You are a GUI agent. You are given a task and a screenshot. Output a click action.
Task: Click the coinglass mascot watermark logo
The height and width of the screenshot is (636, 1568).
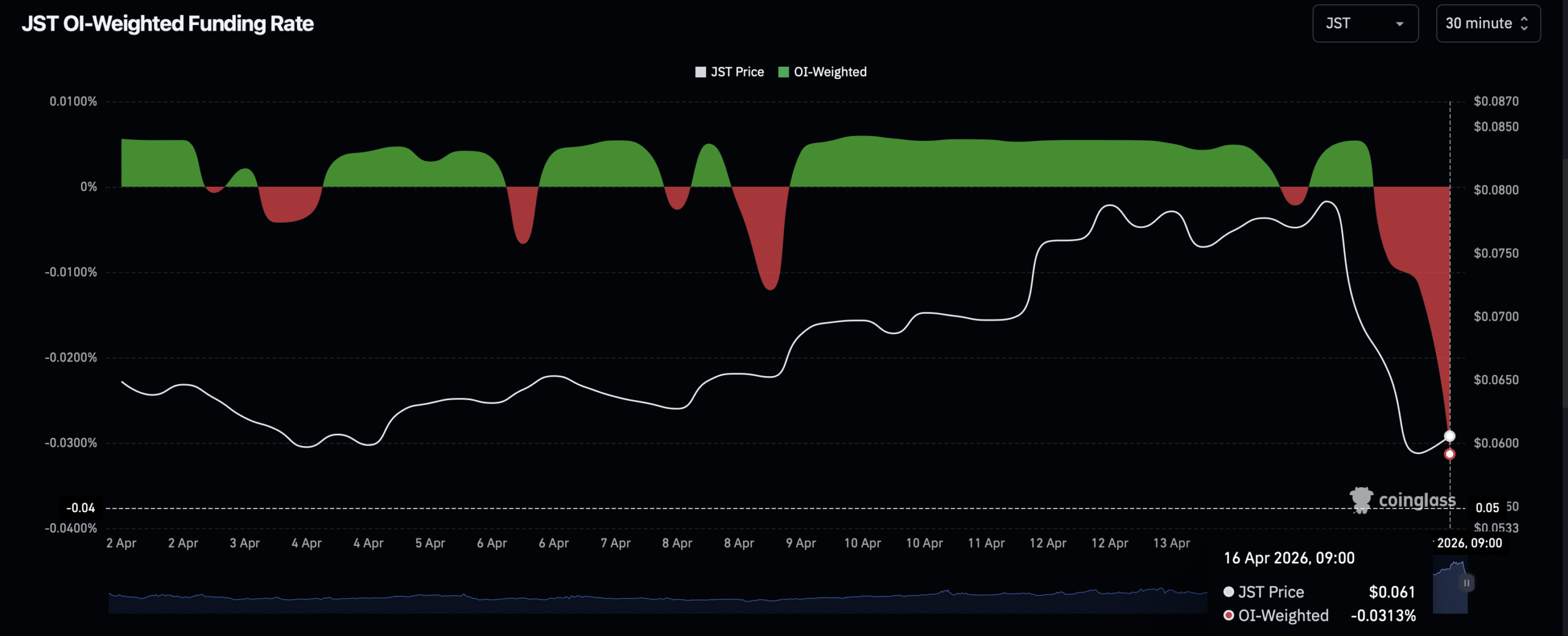tap(1361, 500)
